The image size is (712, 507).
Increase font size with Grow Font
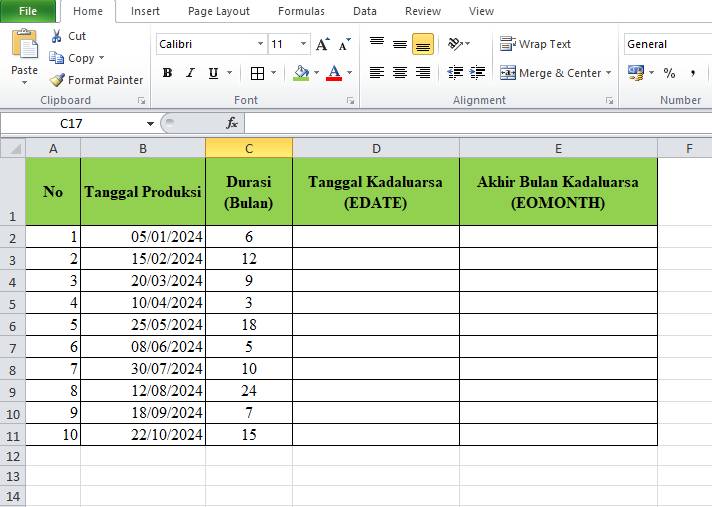(322, 44)
